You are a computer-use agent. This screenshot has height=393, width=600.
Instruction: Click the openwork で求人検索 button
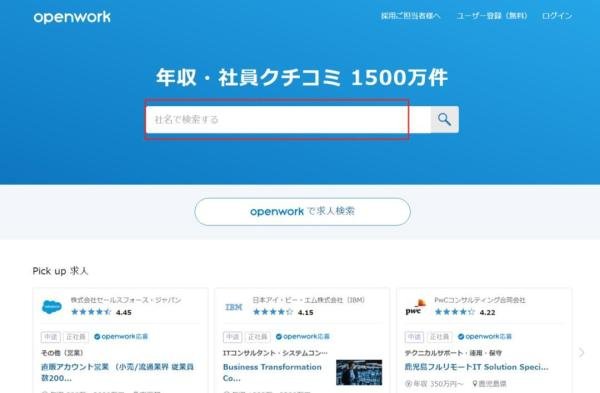pyautogui.click(x=302, y=212)
